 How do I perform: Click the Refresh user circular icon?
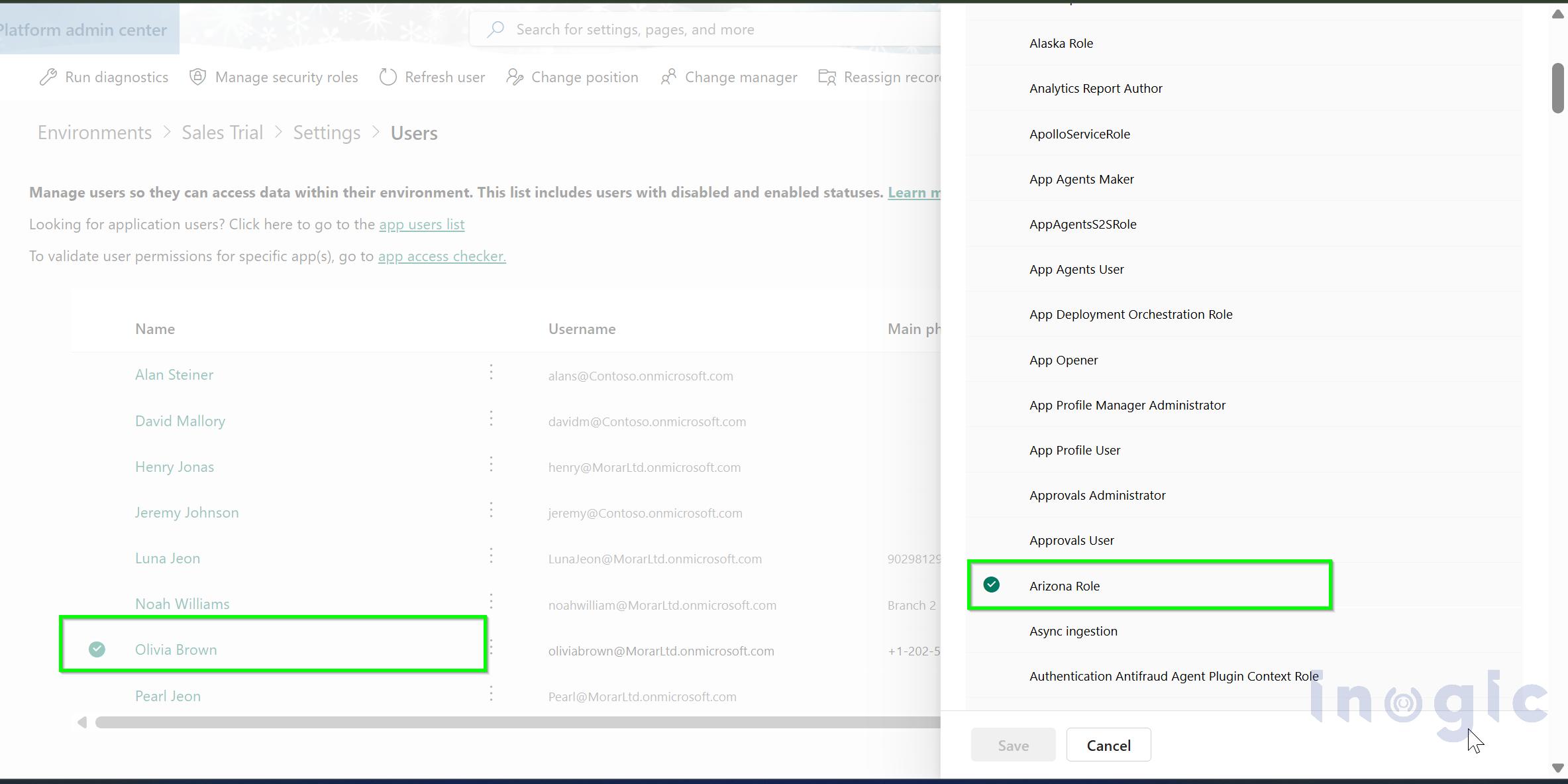(388, 77)
